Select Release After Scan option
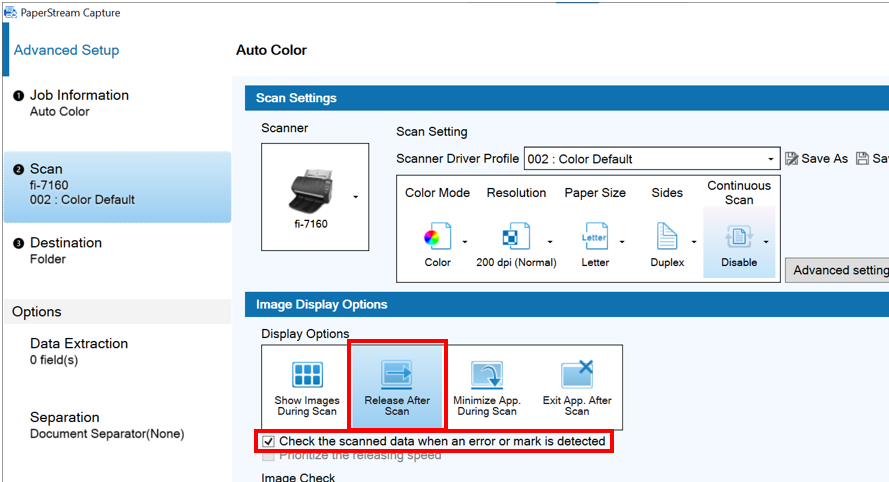 (397, 388)
